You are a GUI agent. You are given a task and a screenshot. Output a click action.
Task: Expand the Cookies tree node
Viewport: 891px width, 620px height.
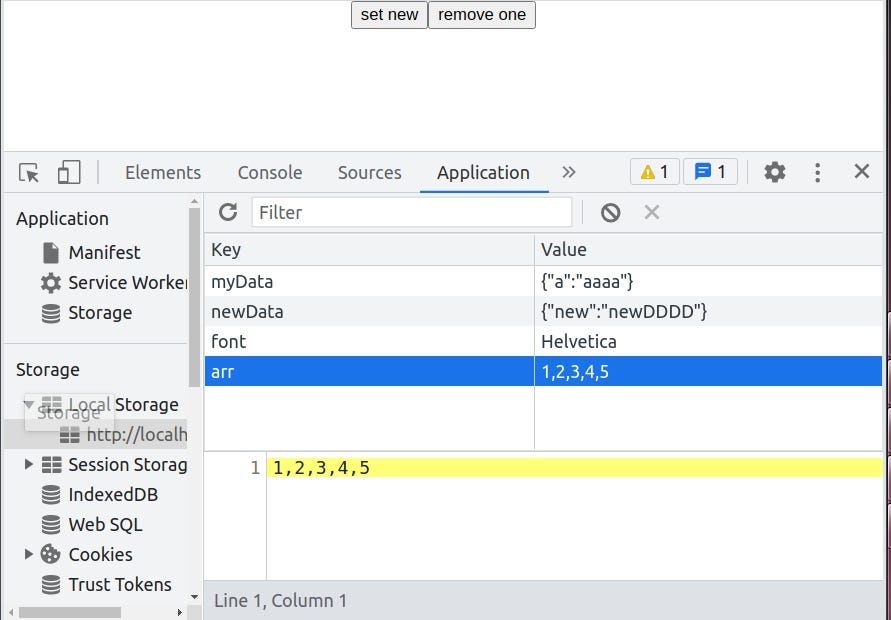coord(29,554)
